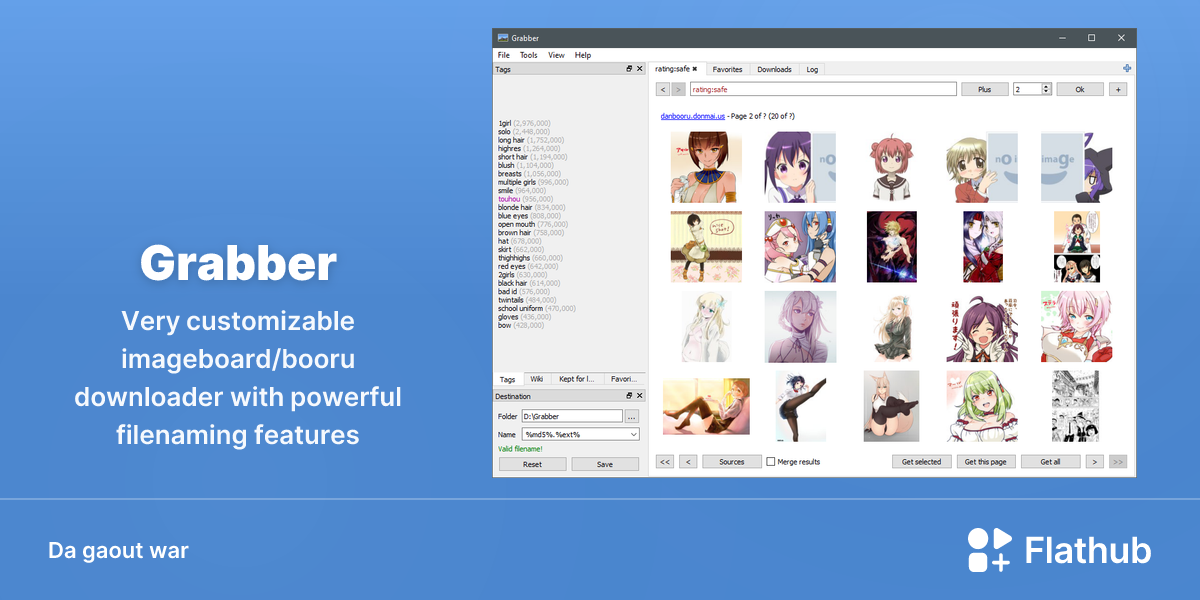Add a new tab with the blue plus icon
Viewport: 1200px width, 600px height.
click(x=1127, y=68)
